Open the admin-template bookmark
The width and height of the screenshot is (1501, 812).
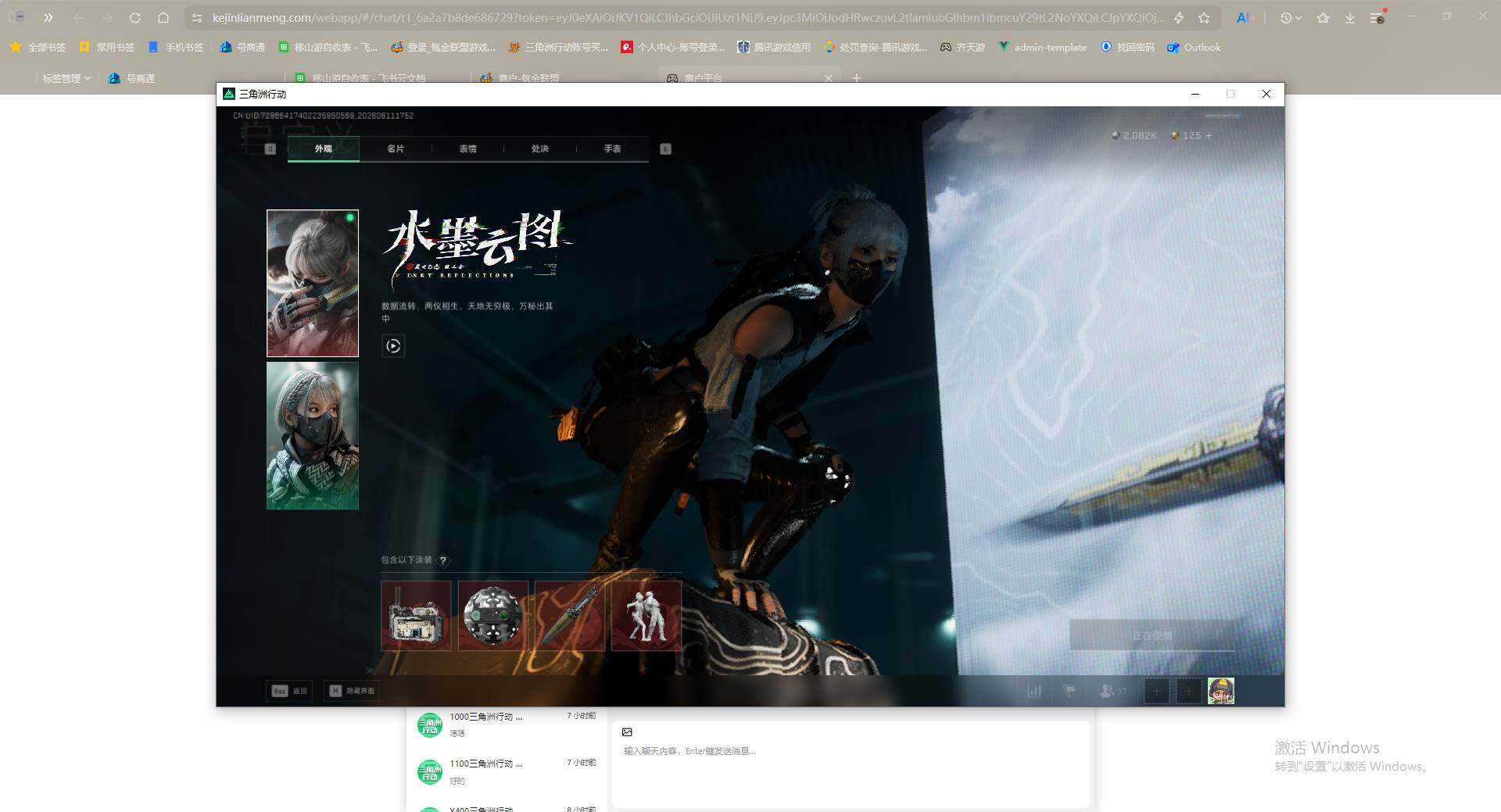[1042, 48]
